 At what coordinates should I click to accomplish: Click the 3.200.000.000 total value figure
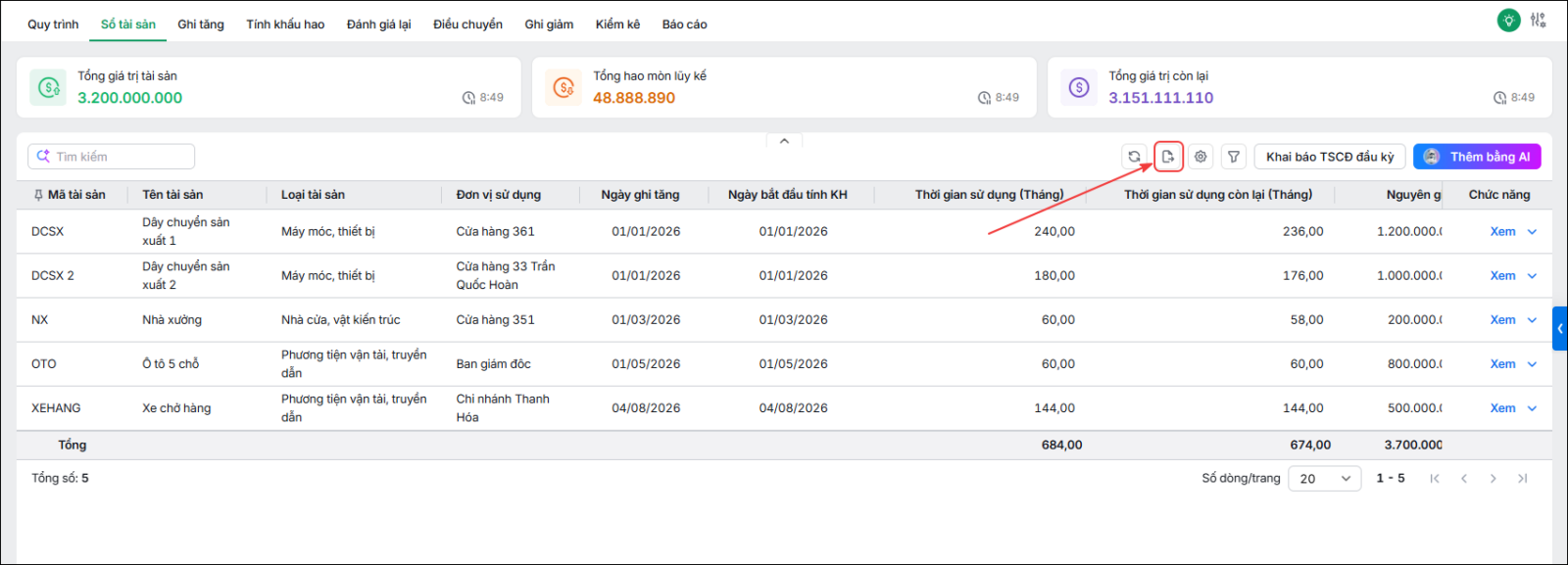point(130,98)
